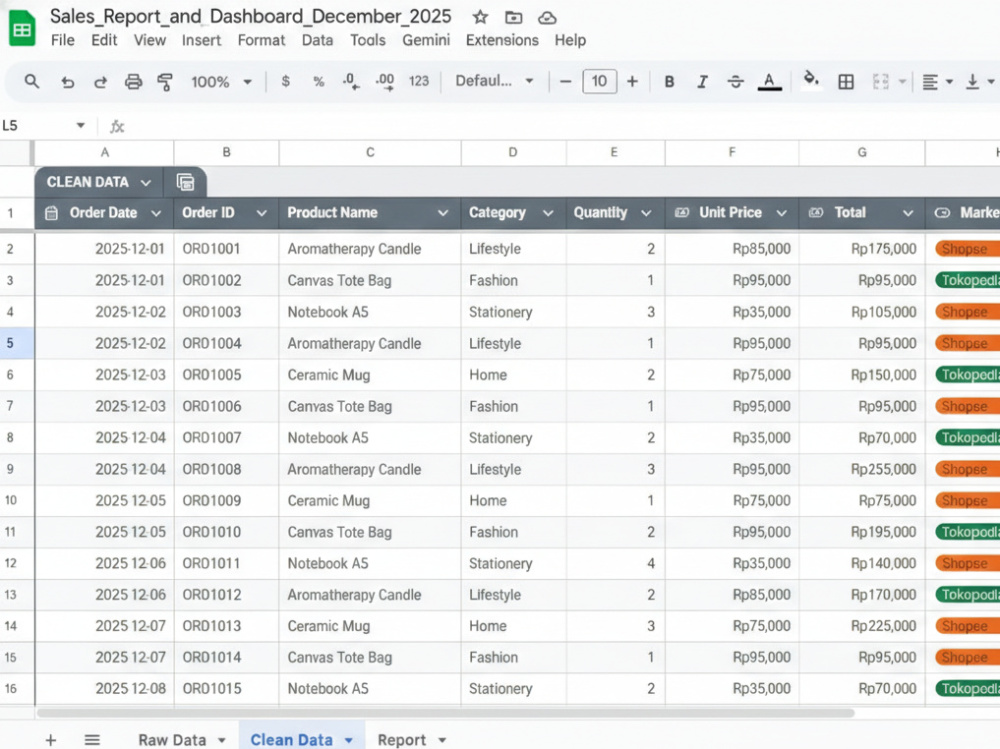Image resolution: width=1000 pixels, height=749 pixels.
Task: Decrease decimal places
Action: pos(351,82)
